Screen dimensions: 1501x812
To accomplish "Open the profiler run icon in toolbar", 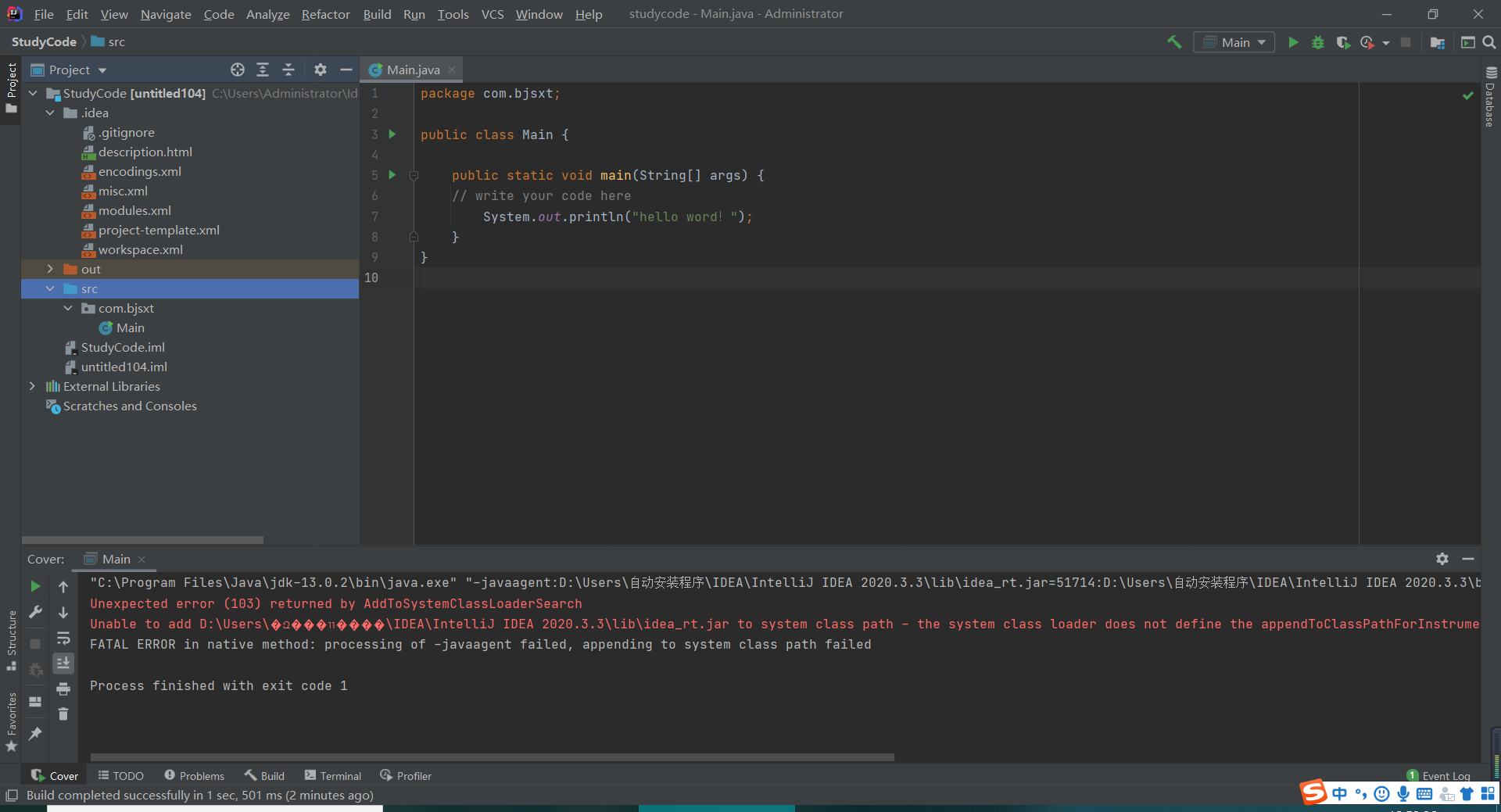I will [x=1367, y=42].
